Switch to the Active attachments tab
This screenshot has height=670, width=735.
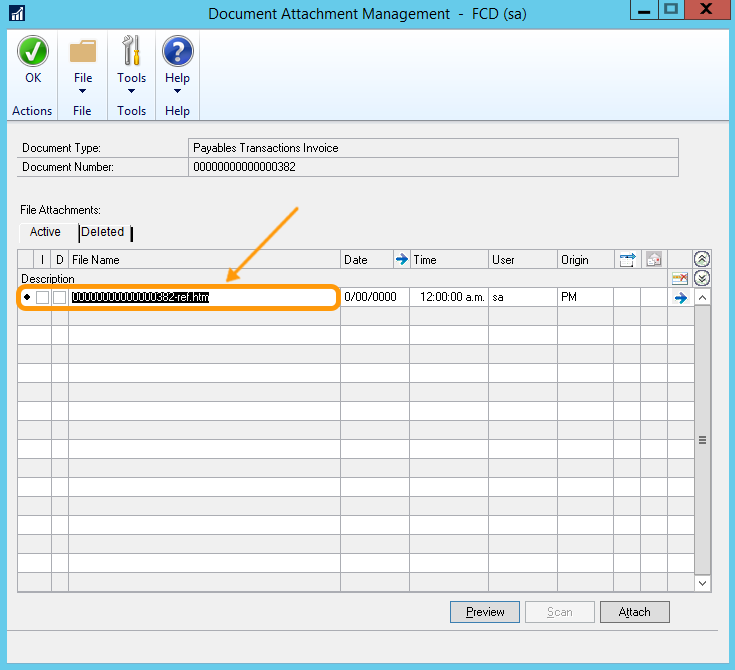[x=45, y=232]
